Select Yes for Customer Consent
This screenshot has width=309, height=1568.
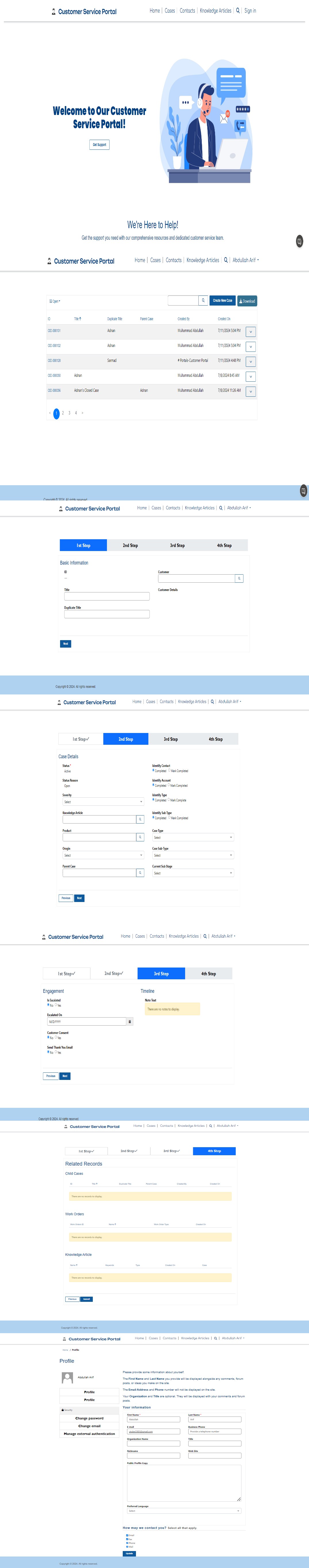pos(56,1037)
